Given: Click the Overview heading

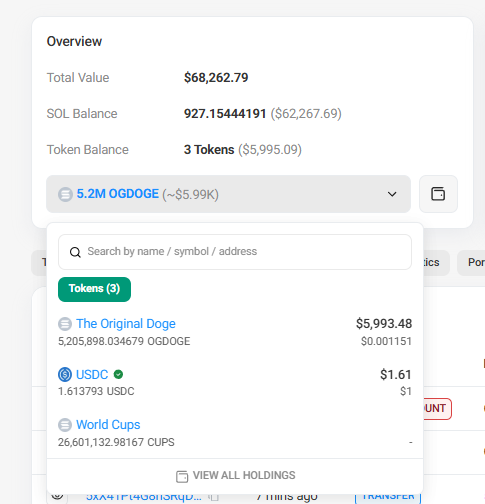Looking at the screenshot, I should pyautogui.click(x=74, y=41).
